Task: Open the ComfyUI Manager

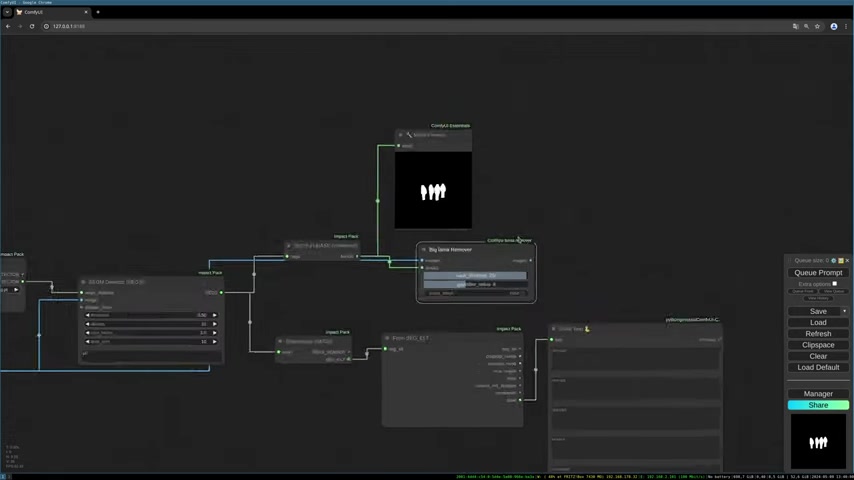Action: pos(818,393)
